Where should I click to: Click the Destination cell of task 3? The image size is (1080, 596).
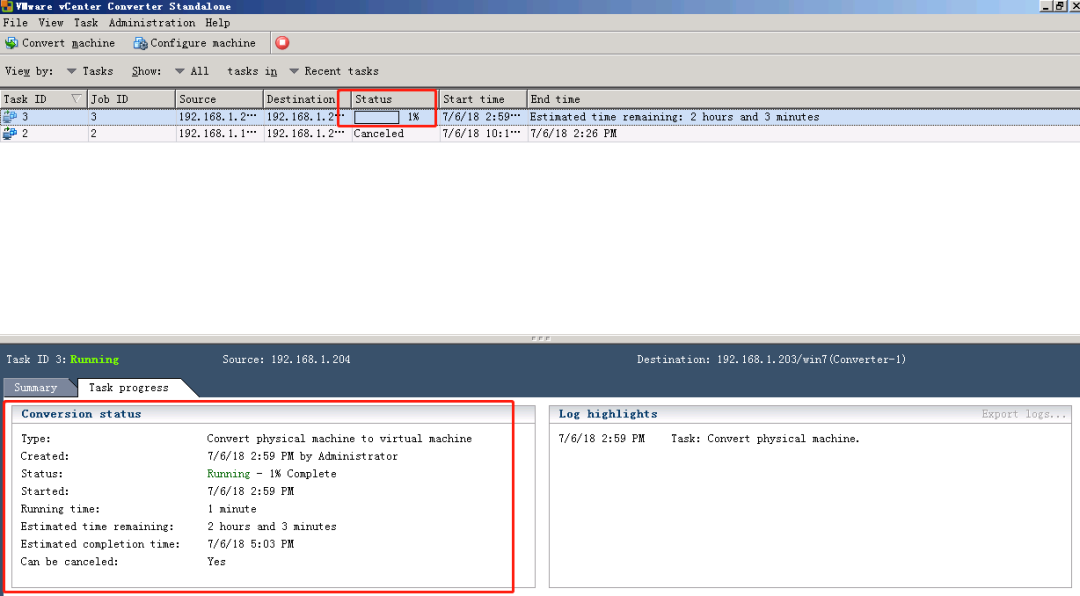(305, 117)
